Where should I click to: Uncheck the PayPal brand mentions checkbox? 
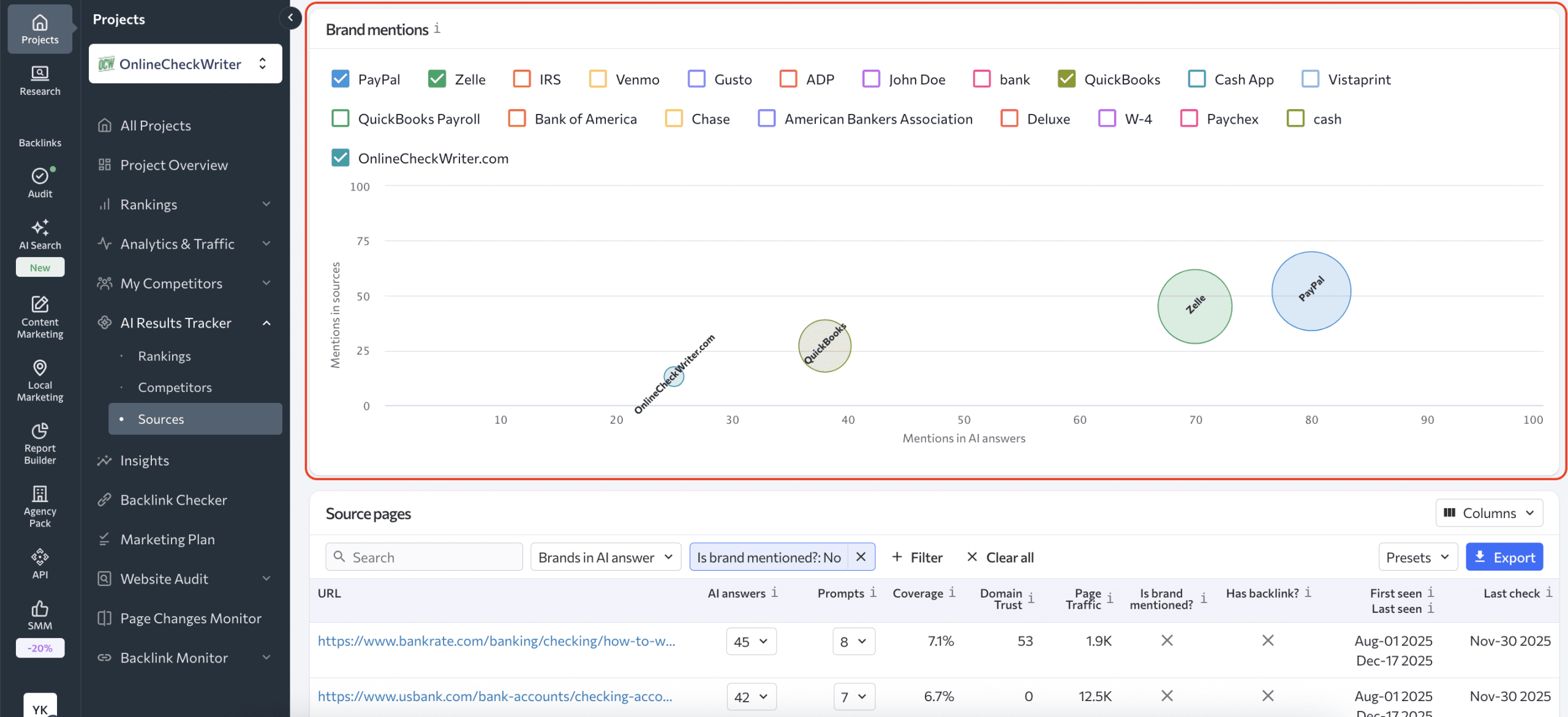pyautogui.click(x=341, y=78)
